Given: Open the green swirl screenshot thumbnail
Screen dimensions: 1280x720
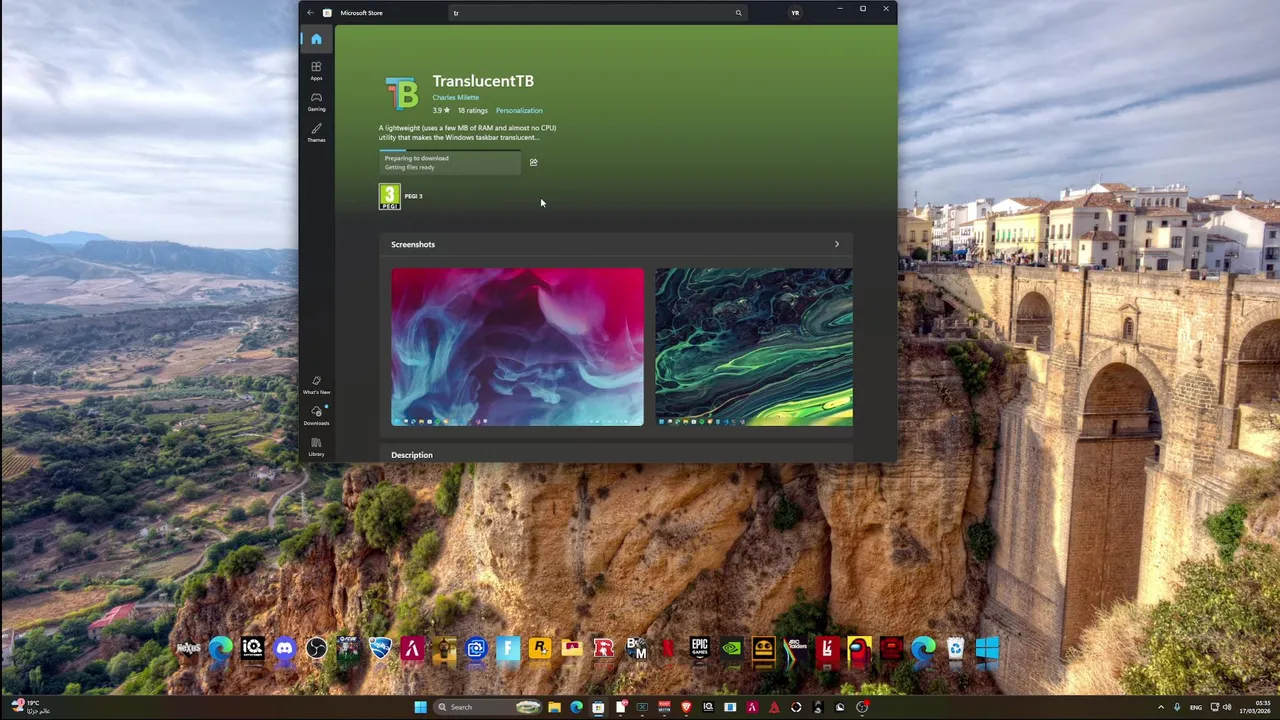Looking at the screenshot, I should (754, 346).
